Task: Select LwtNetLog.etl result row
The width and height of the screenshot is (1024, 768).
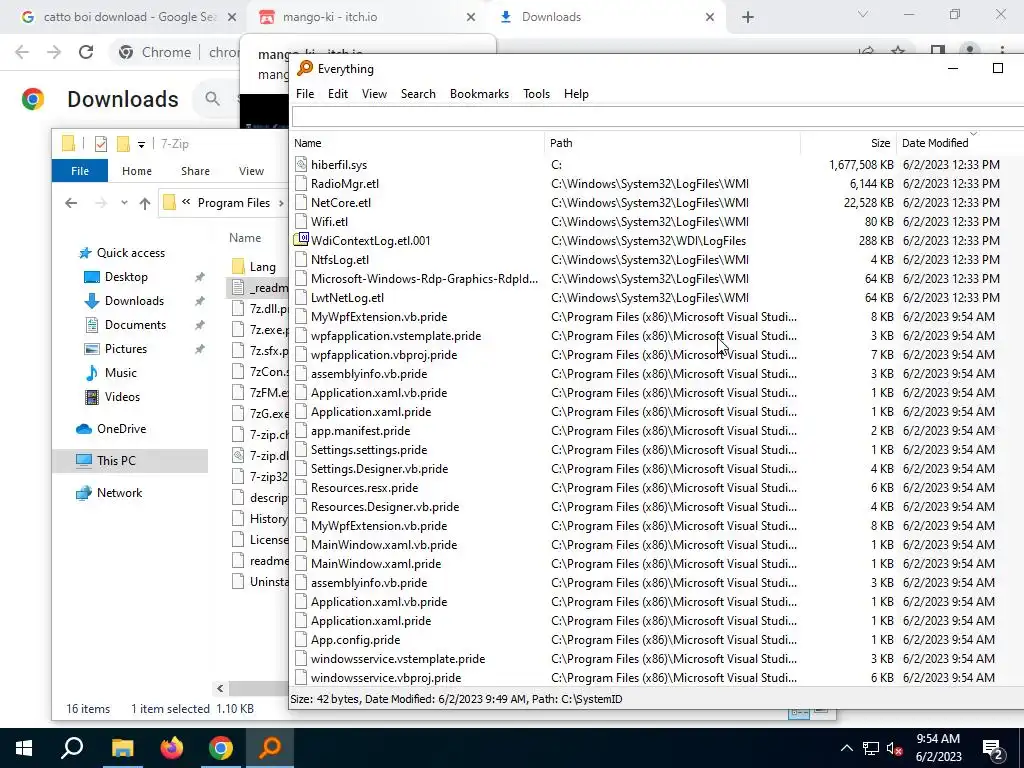Action: (657, 297)
